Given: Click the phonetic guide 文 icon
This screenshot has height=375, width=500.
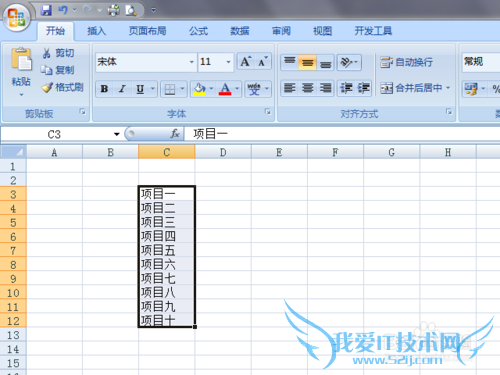Looking at the screenshot, I should (x=254, y=89).
